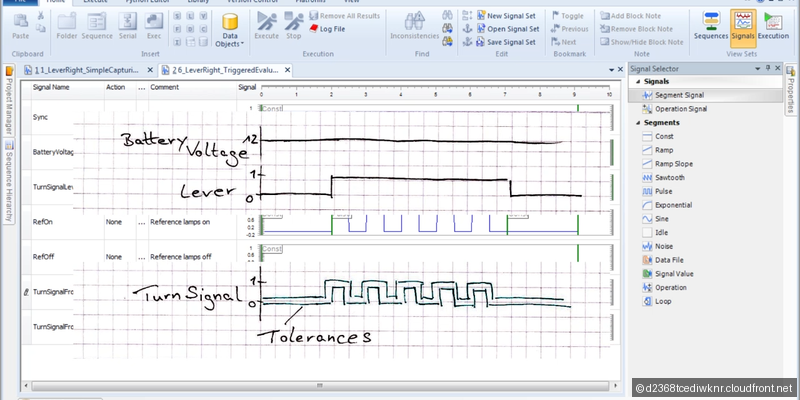Open the Sequence Hierarchy side tab

(x=9, y=183)
